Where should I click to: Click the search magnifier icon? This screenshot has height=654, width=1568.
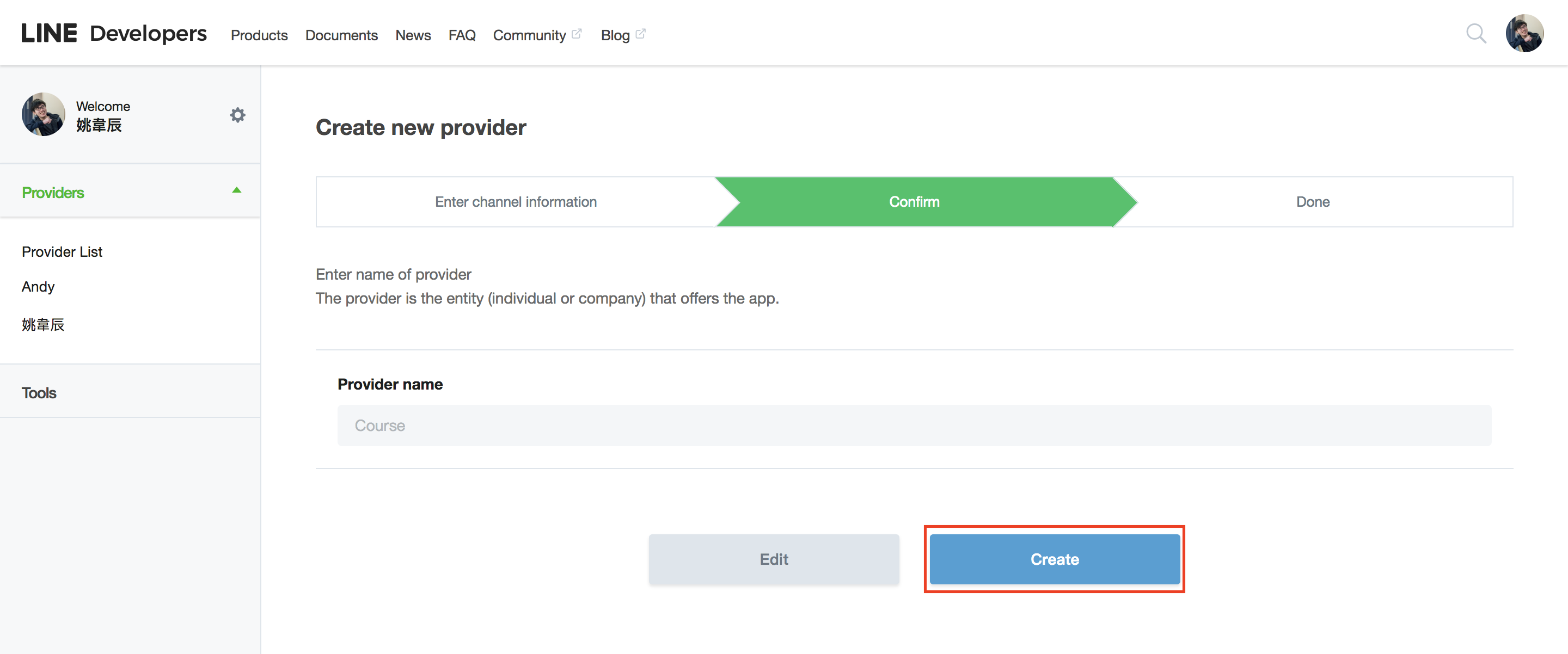1475,33
